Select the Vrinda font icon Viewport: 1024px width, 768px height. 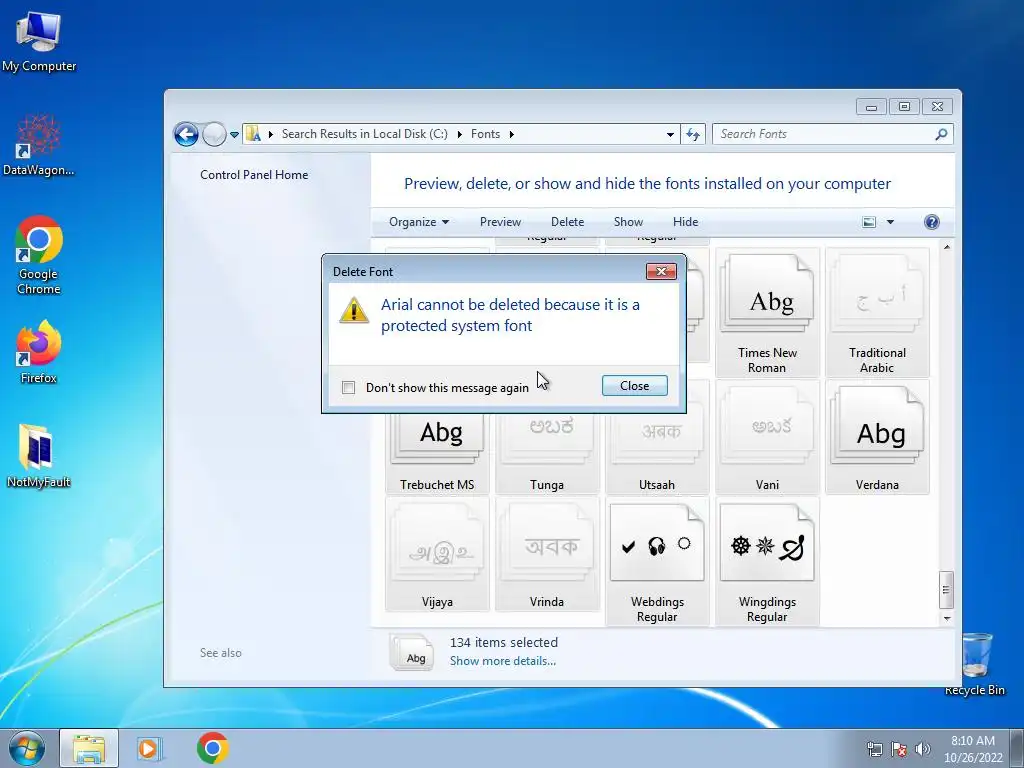coord(547,554)
